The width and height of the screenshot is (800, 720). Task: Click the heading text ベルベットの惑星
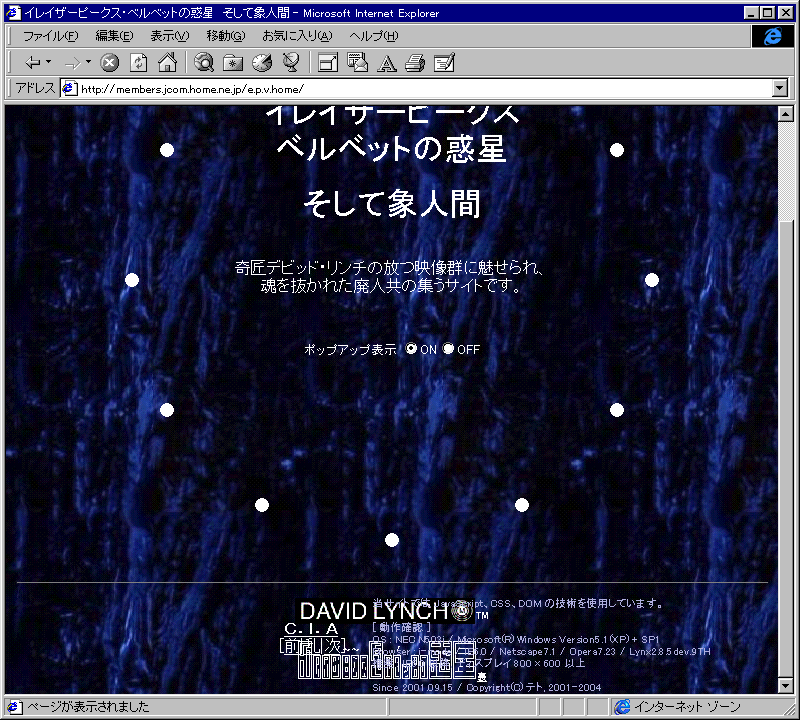point(391,148)
